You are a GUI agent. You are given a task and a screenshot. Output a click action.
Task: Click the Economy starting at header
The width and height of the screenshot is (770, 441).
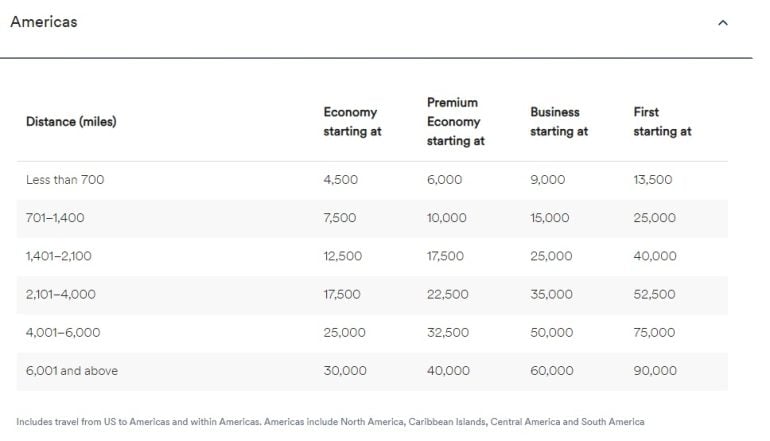352,122
